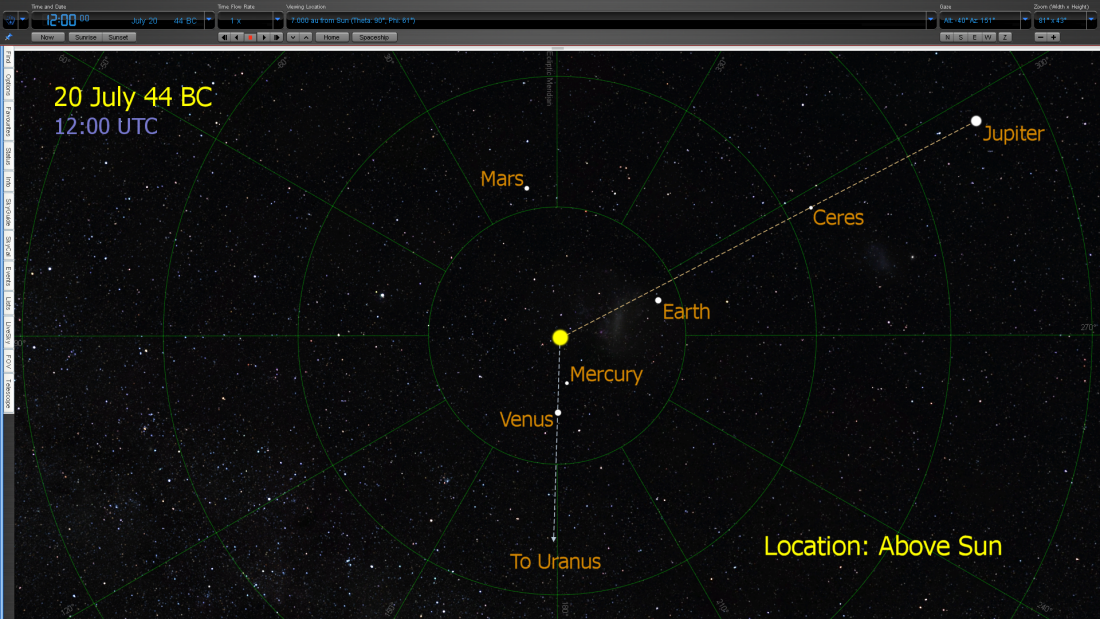
Task: Toggle the blue pin icon below tool selector
Action: [8, 37]
